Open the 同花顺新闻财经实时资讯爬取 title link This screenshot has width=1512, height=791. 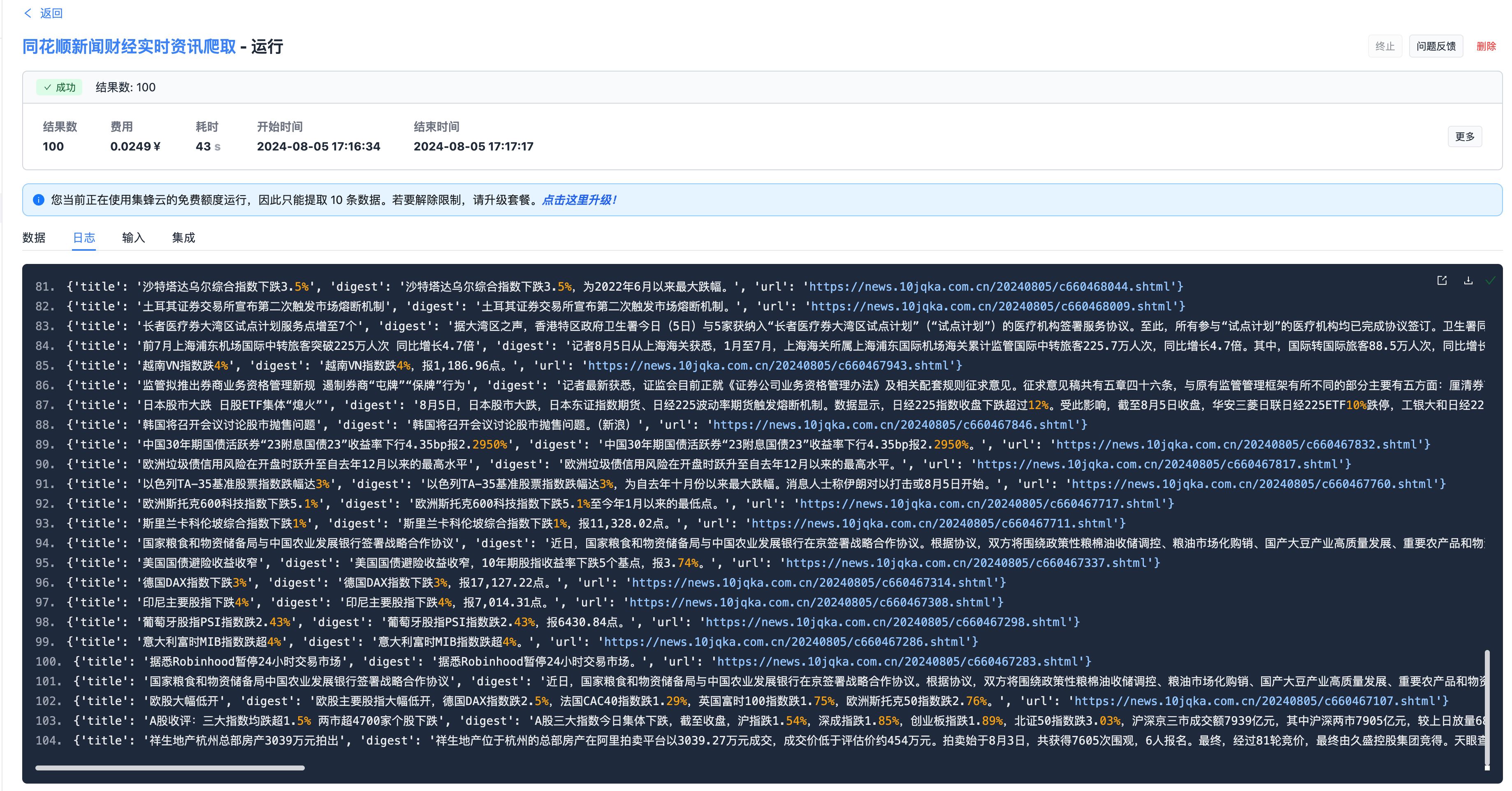pyautogui.click(x=129, y=46)
